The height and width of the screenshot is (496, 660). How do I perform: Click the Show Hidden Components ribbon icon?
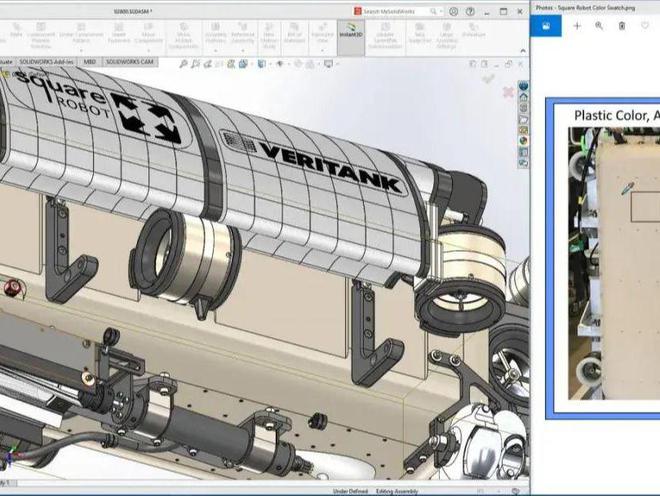183,36
